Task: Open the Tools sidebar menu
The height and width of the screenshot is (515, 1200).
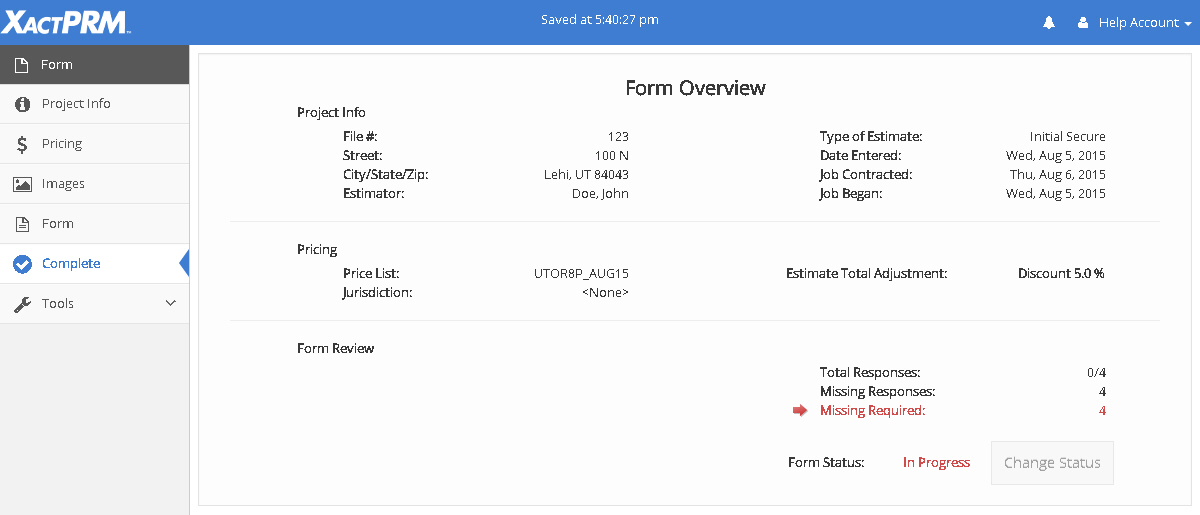Action: [94, 304]
